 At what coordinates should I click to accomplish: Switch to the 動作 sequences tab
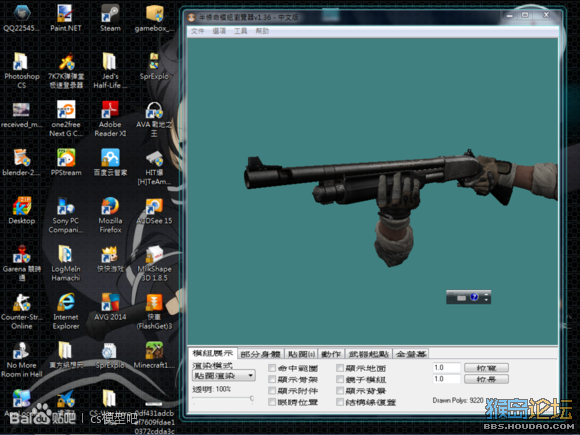[x=331, y=354]
